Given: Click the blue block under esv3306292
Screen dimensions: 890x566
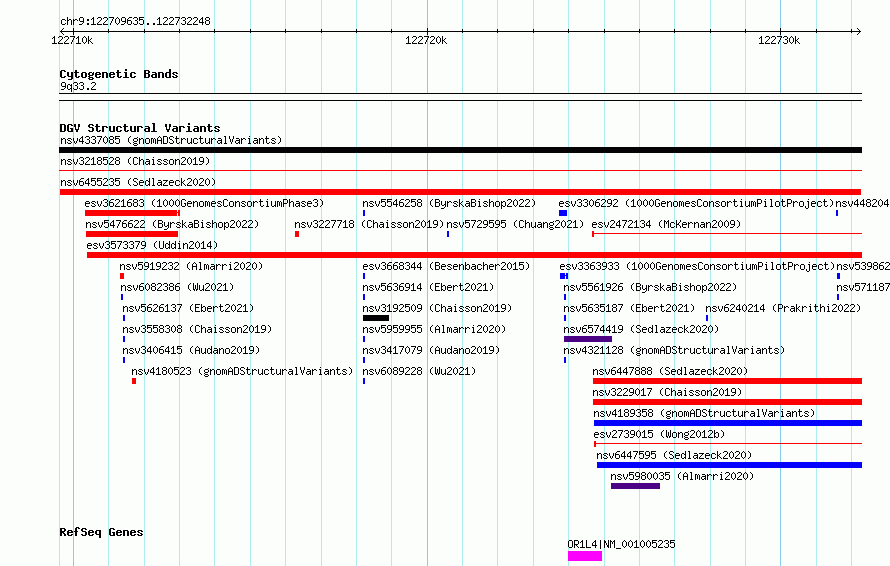Looking at the screenshot, I should pos(563,213).
